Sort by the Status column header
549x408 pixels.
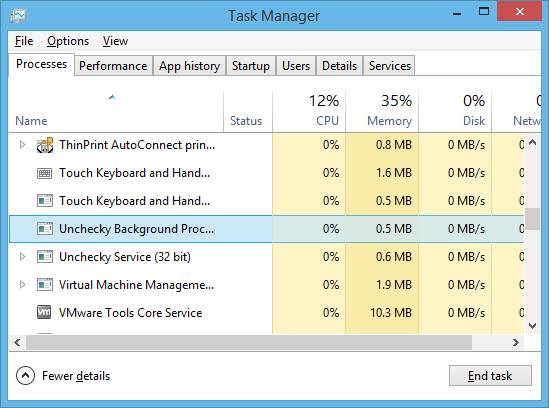tap(248, 111)
